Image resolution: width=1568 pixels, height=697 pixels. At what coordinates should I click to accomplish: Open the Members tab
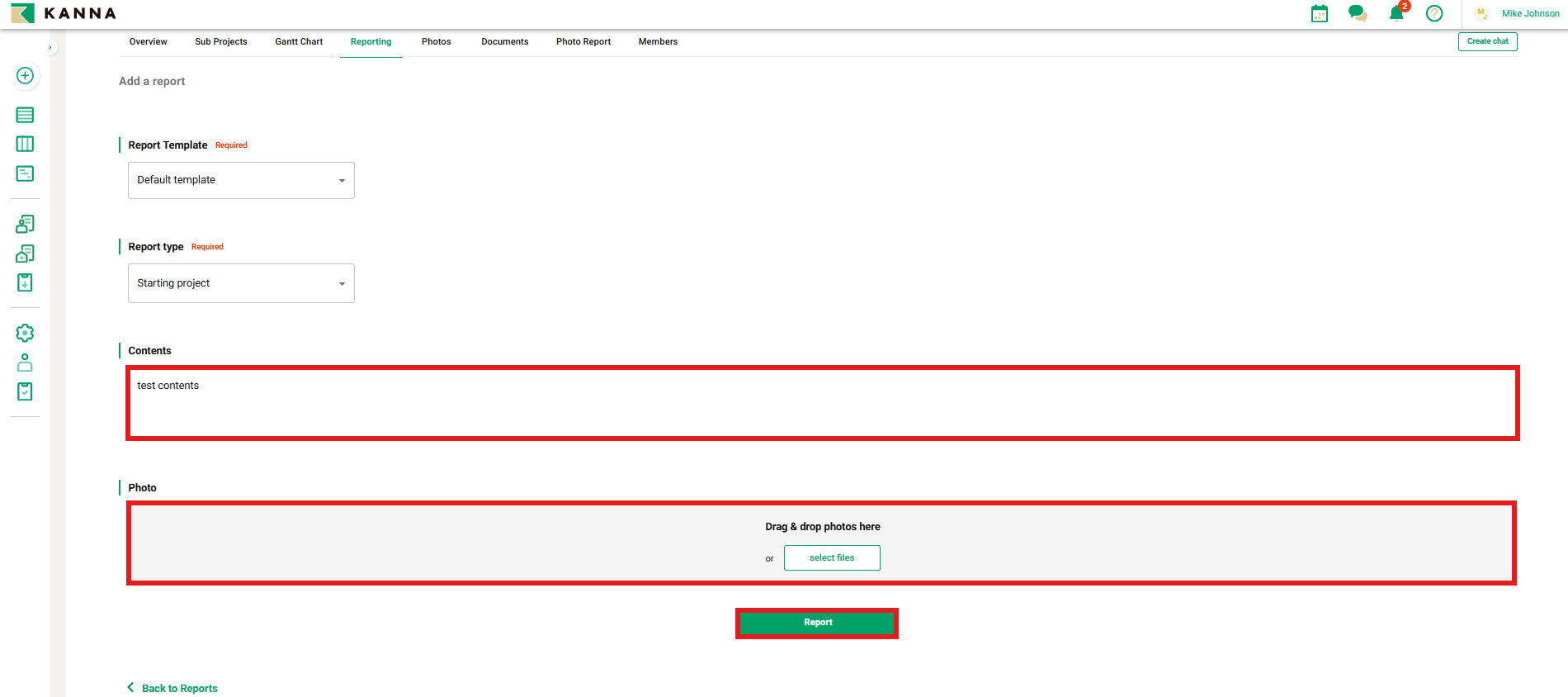(x=658, y=42)
